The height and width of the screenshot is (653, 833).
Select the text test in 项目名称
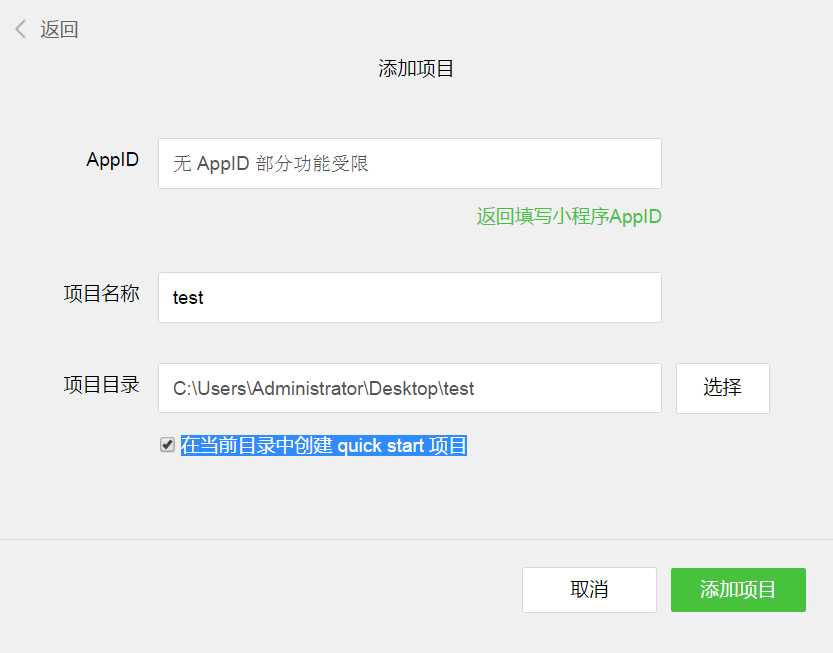187,297
